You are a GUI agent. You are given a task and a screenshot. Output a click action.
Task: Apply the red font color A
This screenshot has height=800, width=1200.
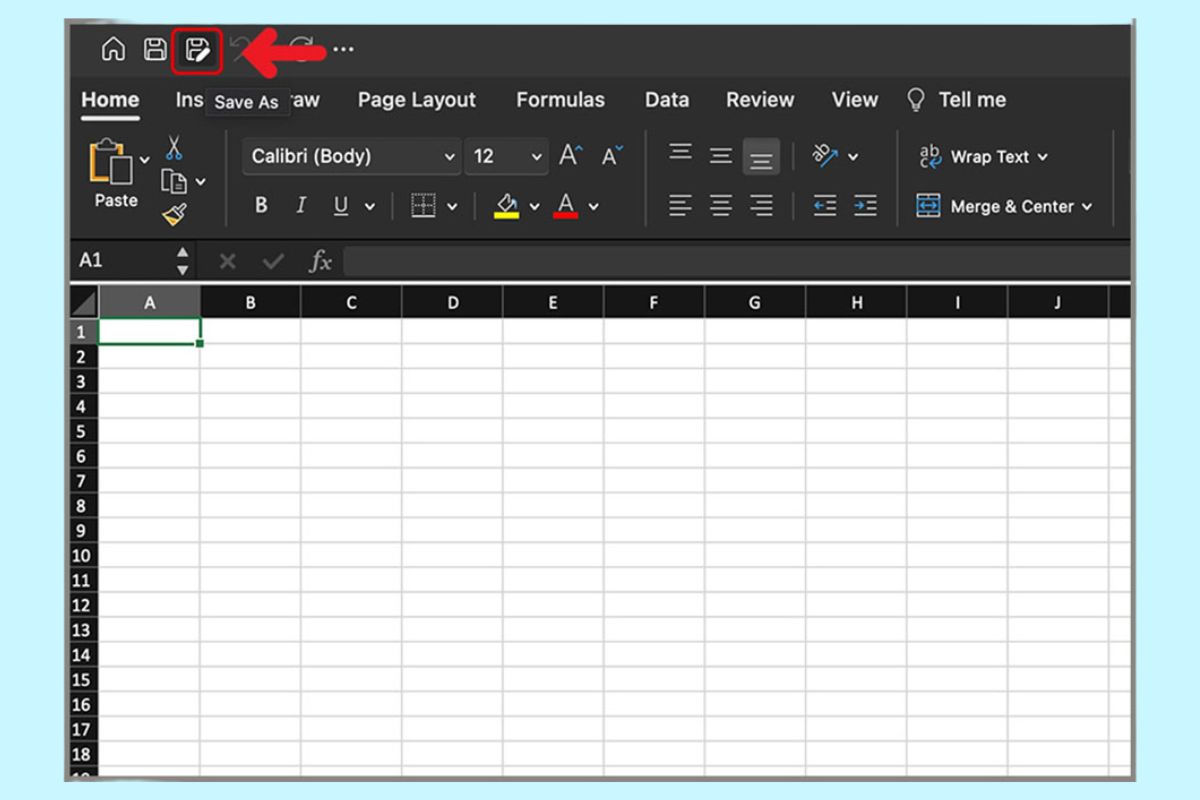coord(566,206)
